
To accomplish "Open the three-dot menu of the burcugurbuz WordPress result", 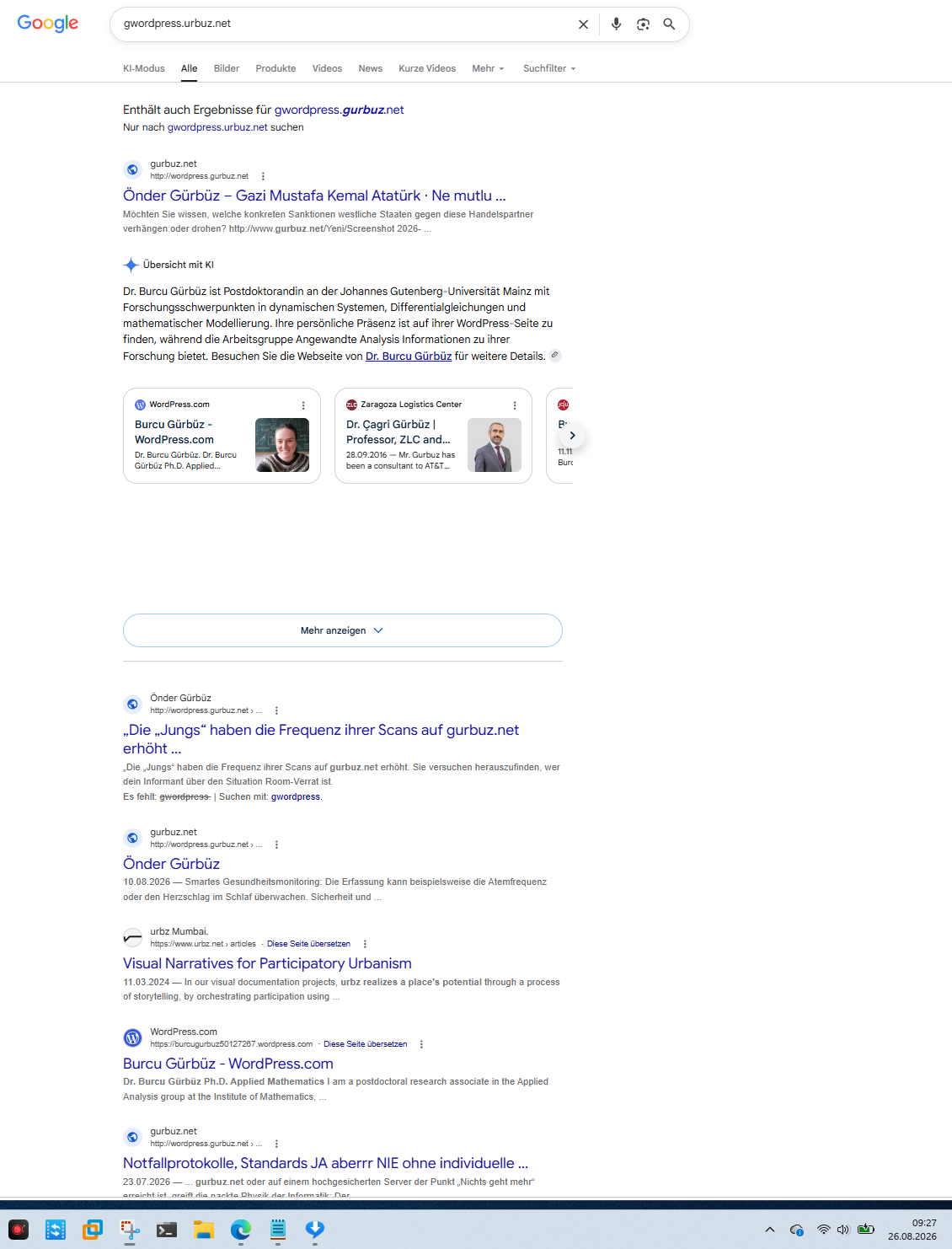I will [421, 1044].
